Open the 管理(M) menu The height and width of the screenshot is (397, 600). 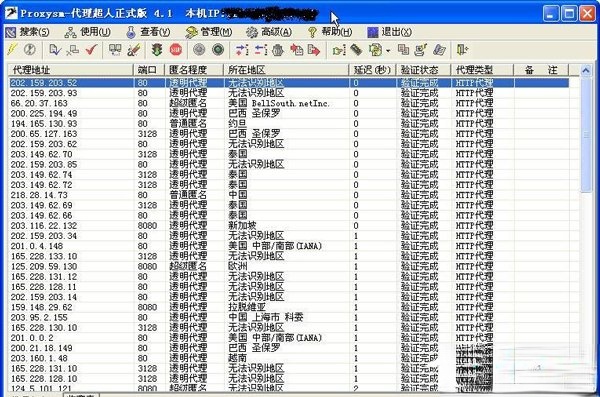[x=209, y=32]
